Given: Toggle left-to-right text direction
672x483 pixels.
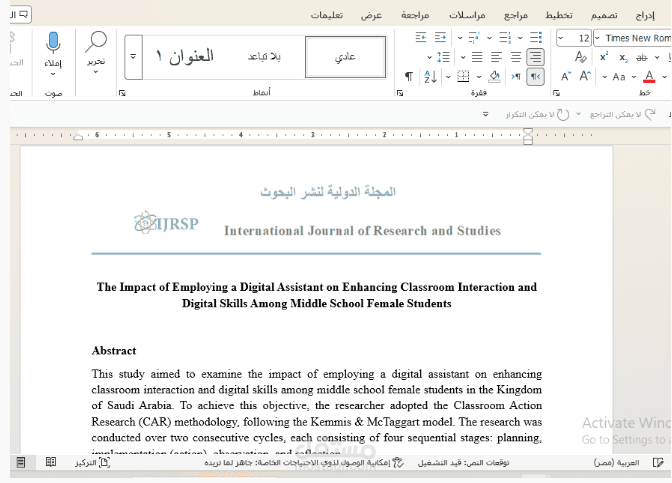Looking at the screenshot, I should click(516, 77).
